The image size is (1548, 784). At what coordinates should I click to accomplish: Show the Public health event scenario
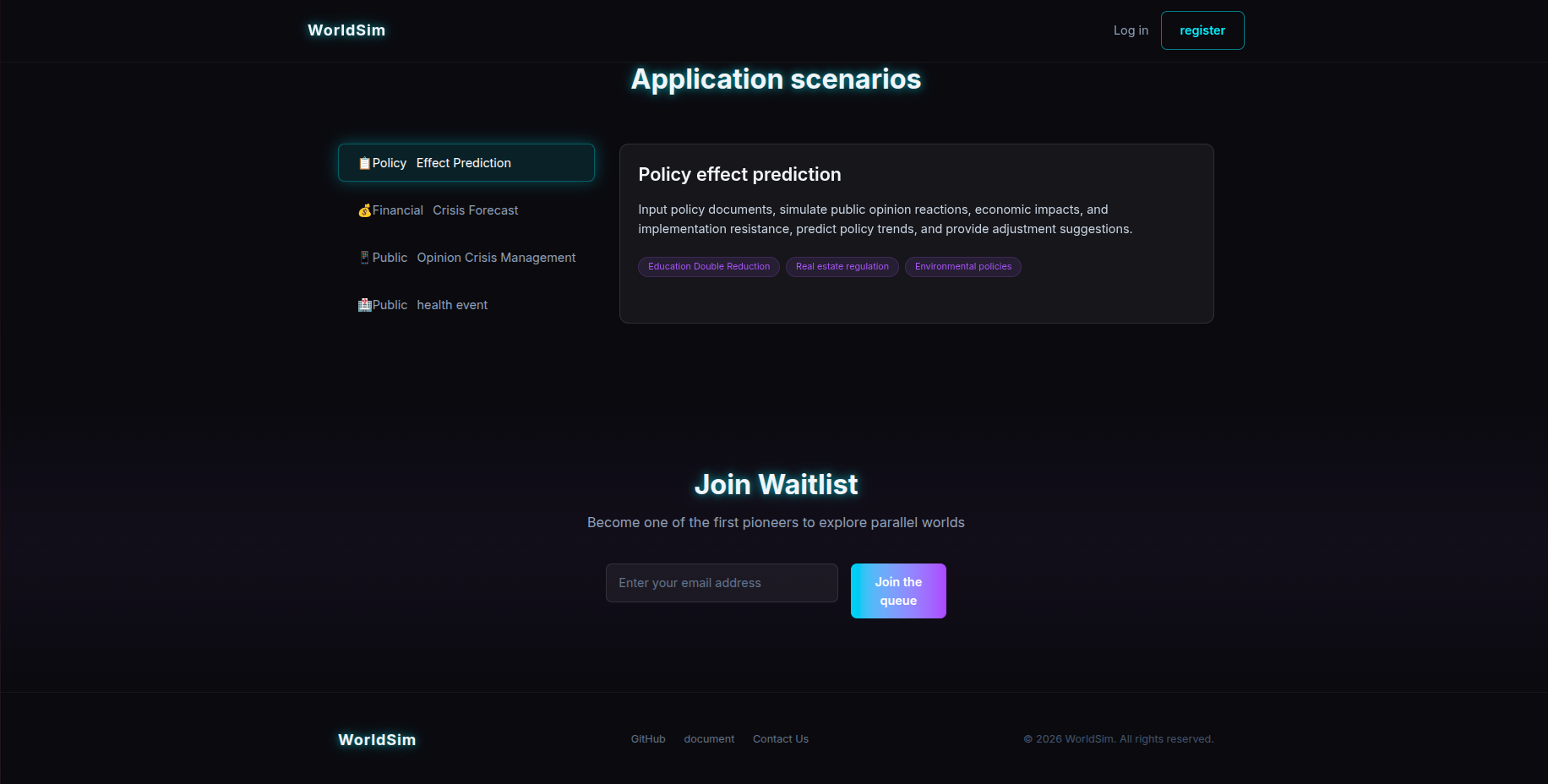[x=466, y=305]
